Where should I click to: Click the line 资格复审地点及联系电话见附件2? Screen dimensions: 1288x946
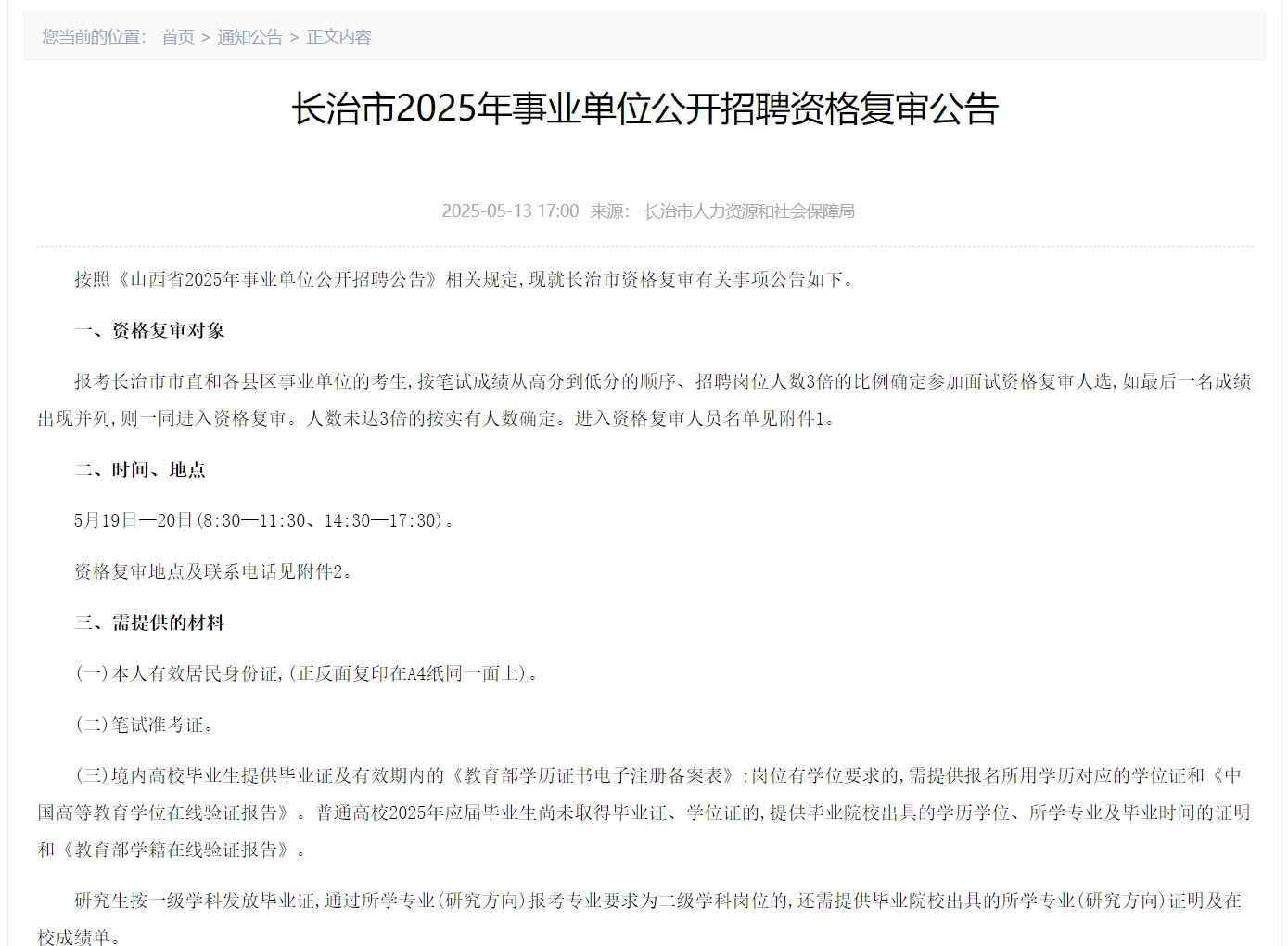(214, 572)
